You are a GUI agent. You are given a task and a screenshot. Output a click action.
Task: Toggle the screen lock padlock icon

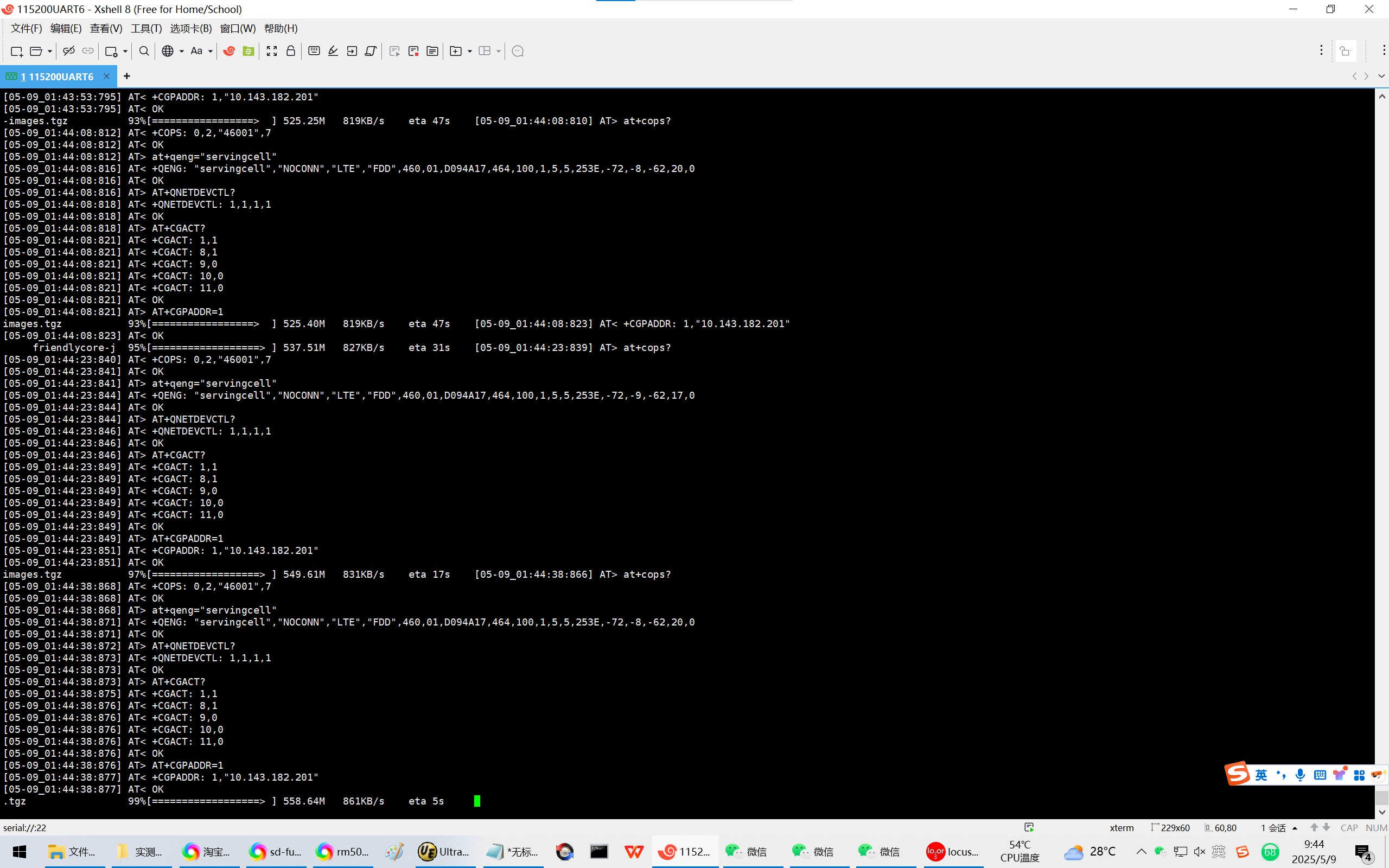point(291,52)
